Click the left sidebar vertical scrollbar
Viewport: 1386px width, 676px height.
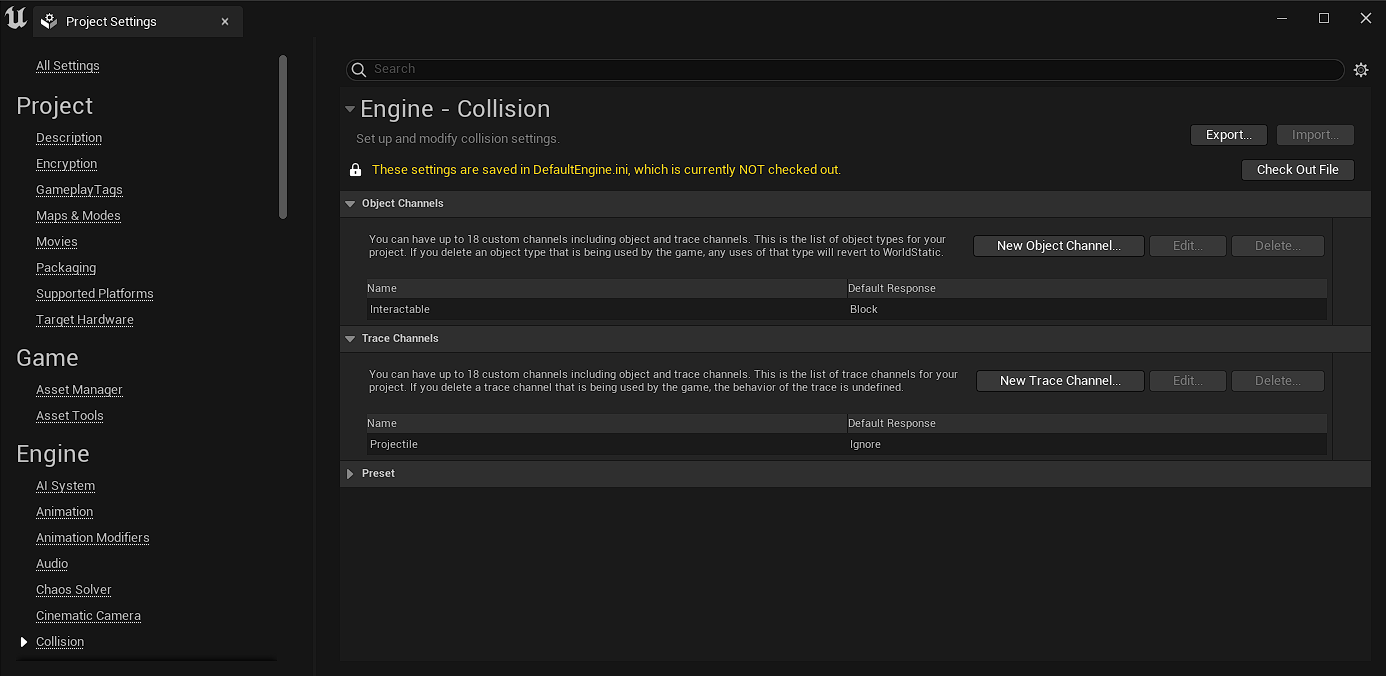point(283,137)
